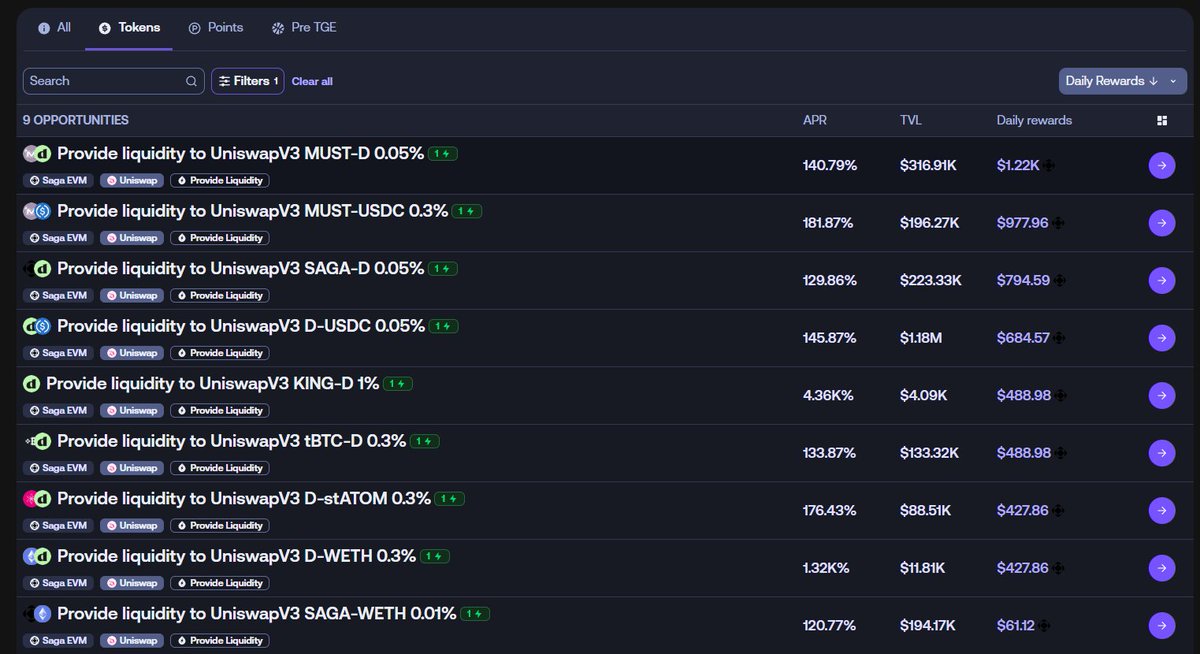Open the MUST-D 0.05% opportunity arrow button
Image resolution: width=1200 pixels, height=654 pixels.
pos(1161,166)
